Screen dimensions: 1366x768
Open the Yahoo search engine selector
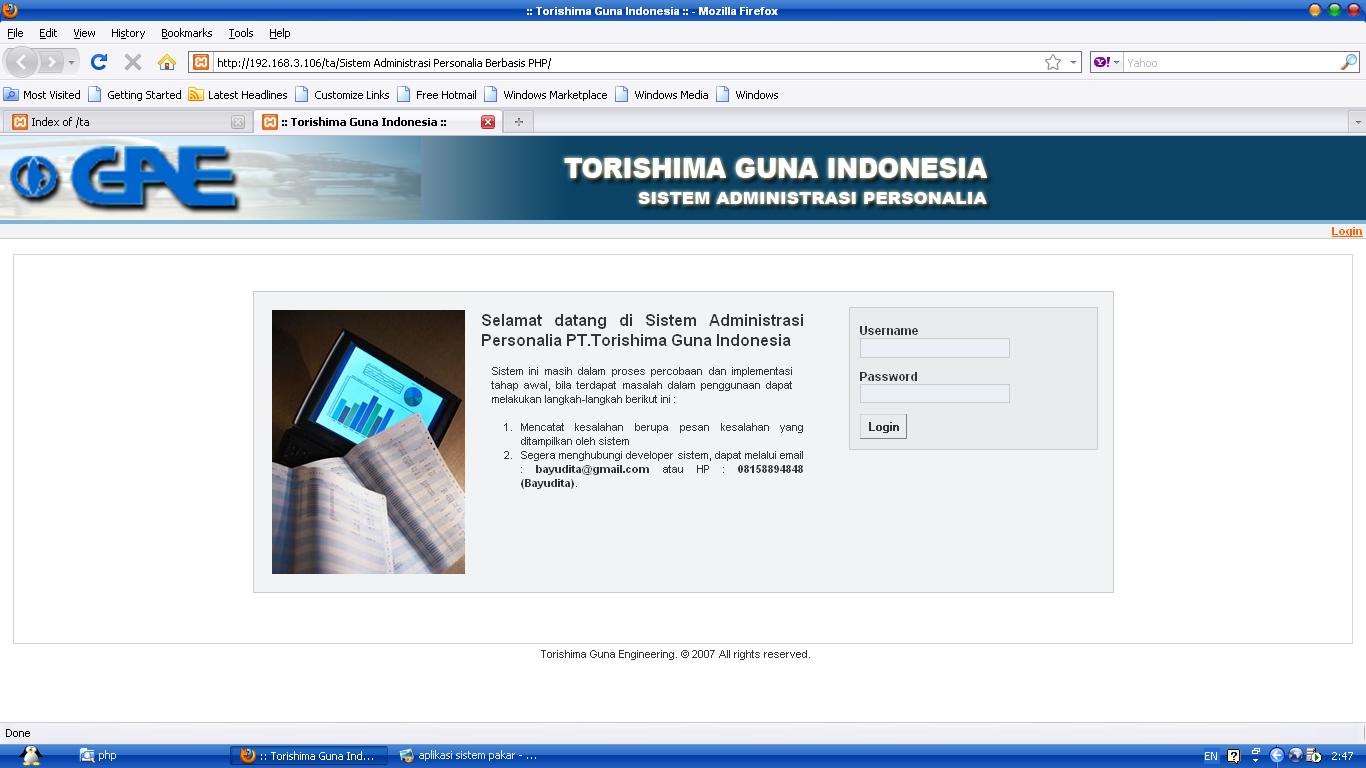point(1107,62)
